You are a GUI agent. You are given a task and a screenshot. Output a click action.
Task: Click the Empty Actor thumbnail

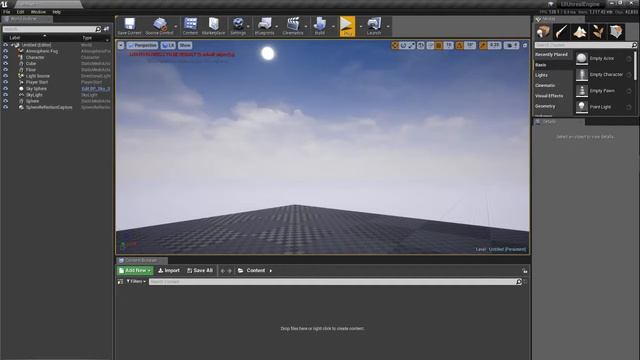click(582, 58)
